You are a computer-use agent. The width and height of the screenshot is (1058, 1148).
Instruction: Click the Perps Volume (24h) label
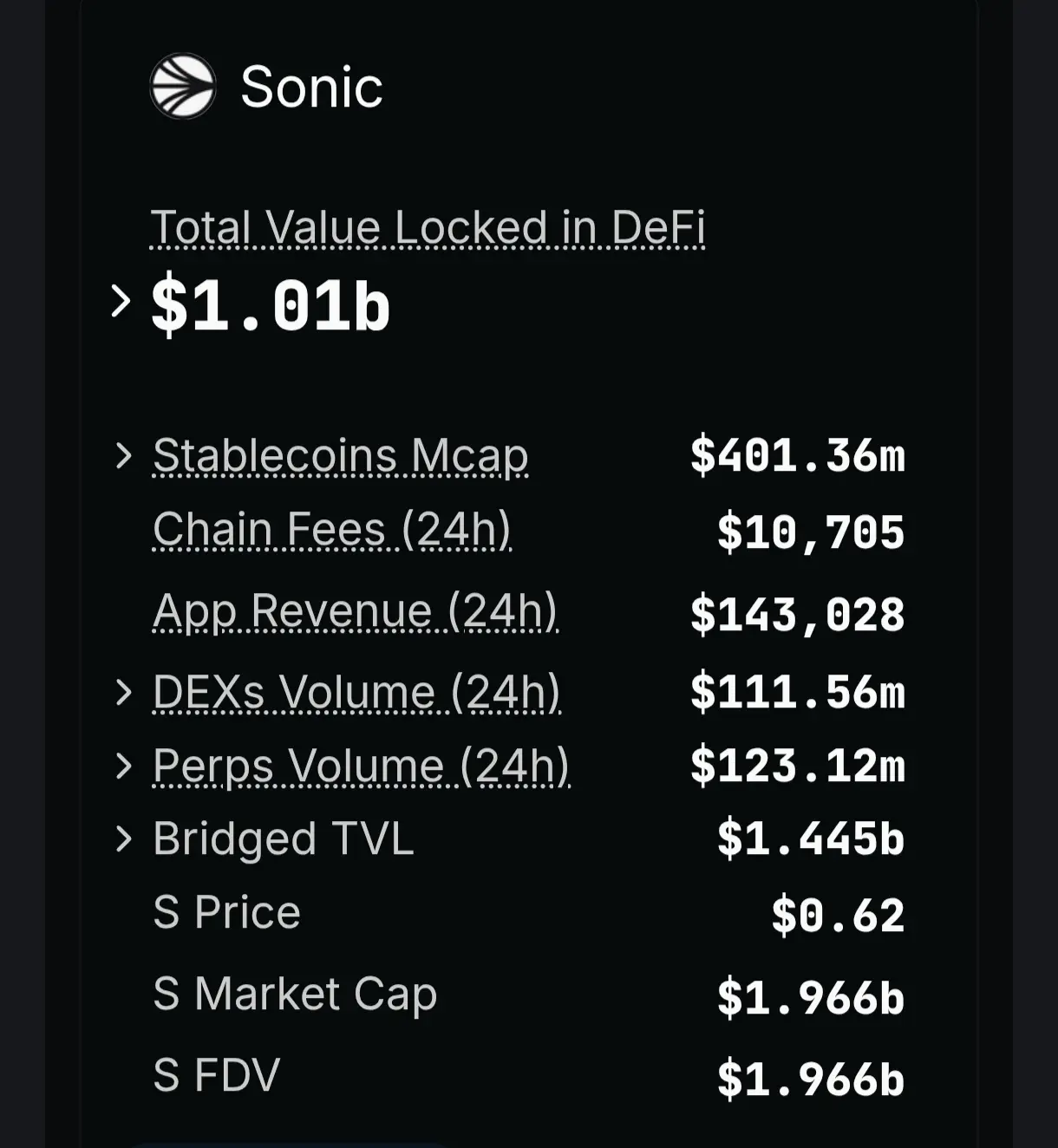click(x=362, y=766)
